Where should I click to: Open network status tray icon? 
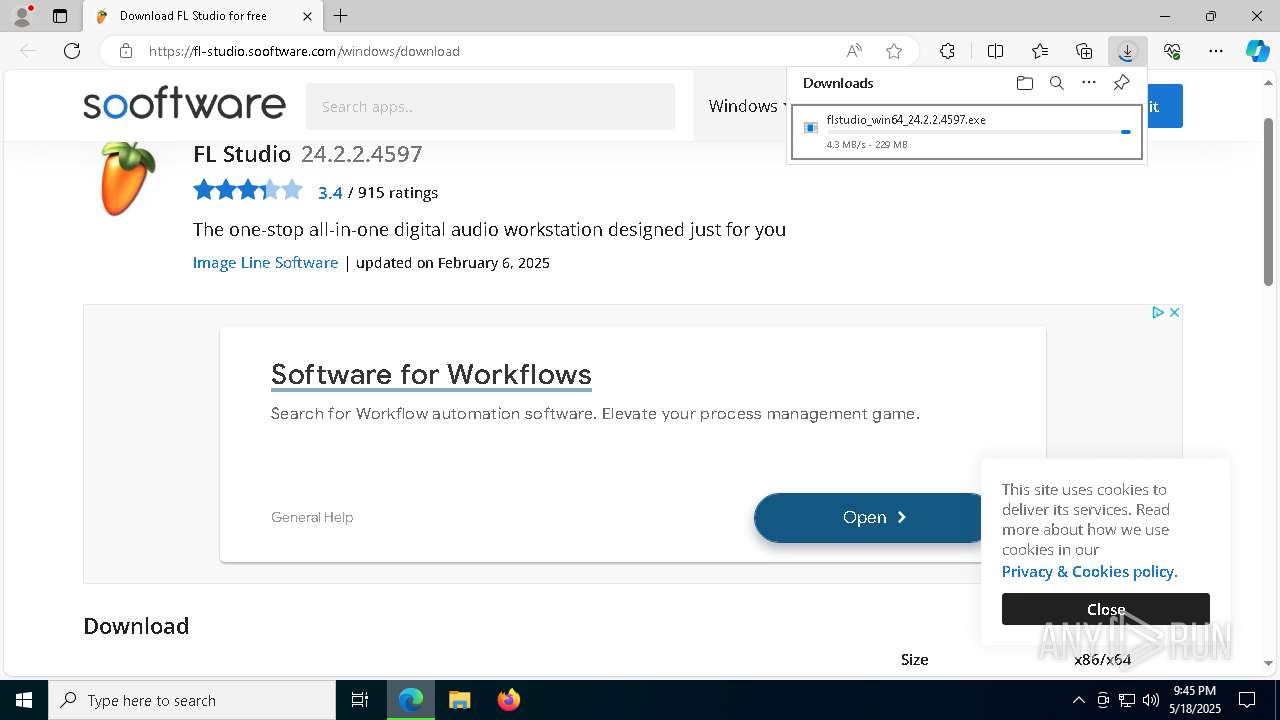point(1127,700)
